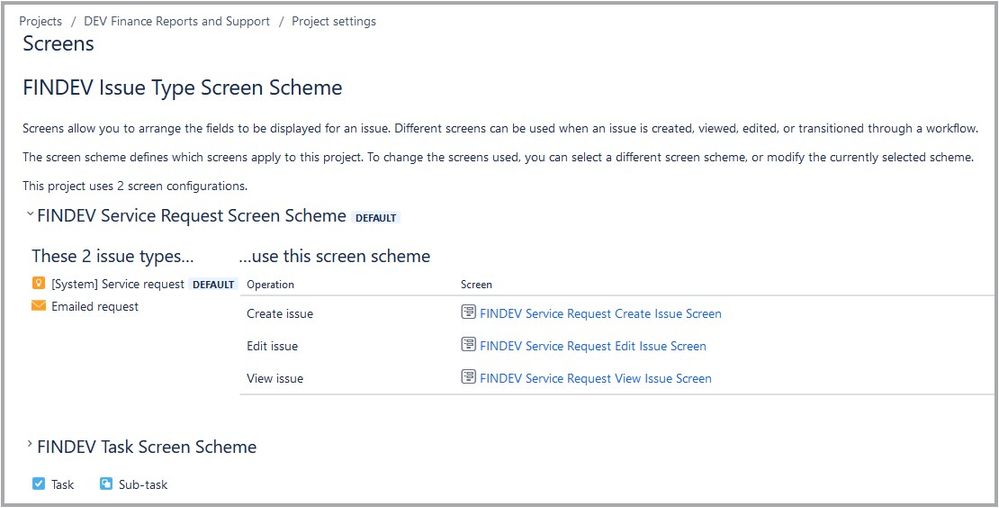Click the FINDEV Service Request Screen Scheme heading
This screenshot has width=999, height=508.
(192, 215)
